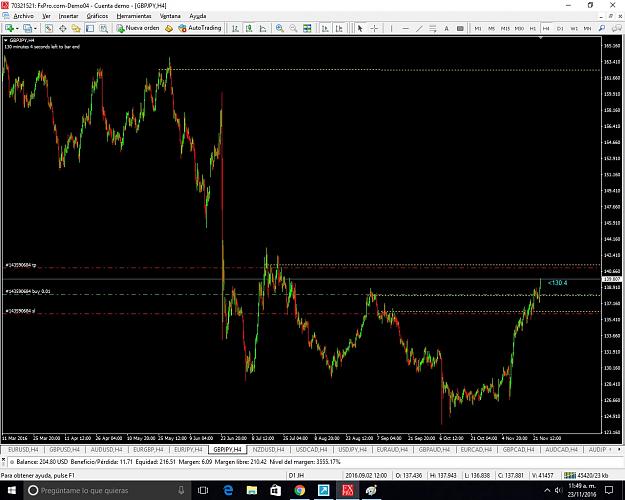Switch to the USDCAD,H4 chart tab
Image resolution: width=625 pixels, height=500 pixels.
311,449
